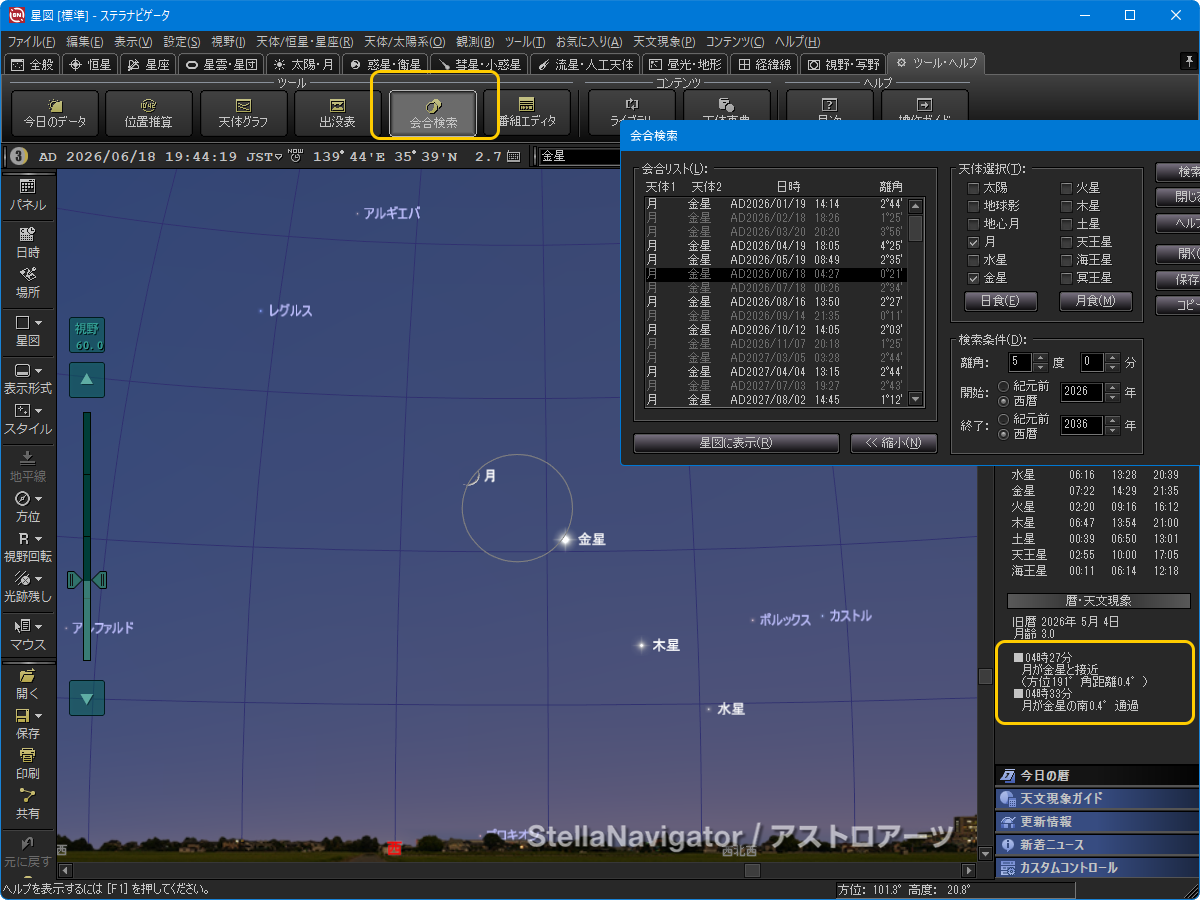The image size is (1200, 900).
Task: Launch the 会合検索 tool
Action: coord(433,113)
